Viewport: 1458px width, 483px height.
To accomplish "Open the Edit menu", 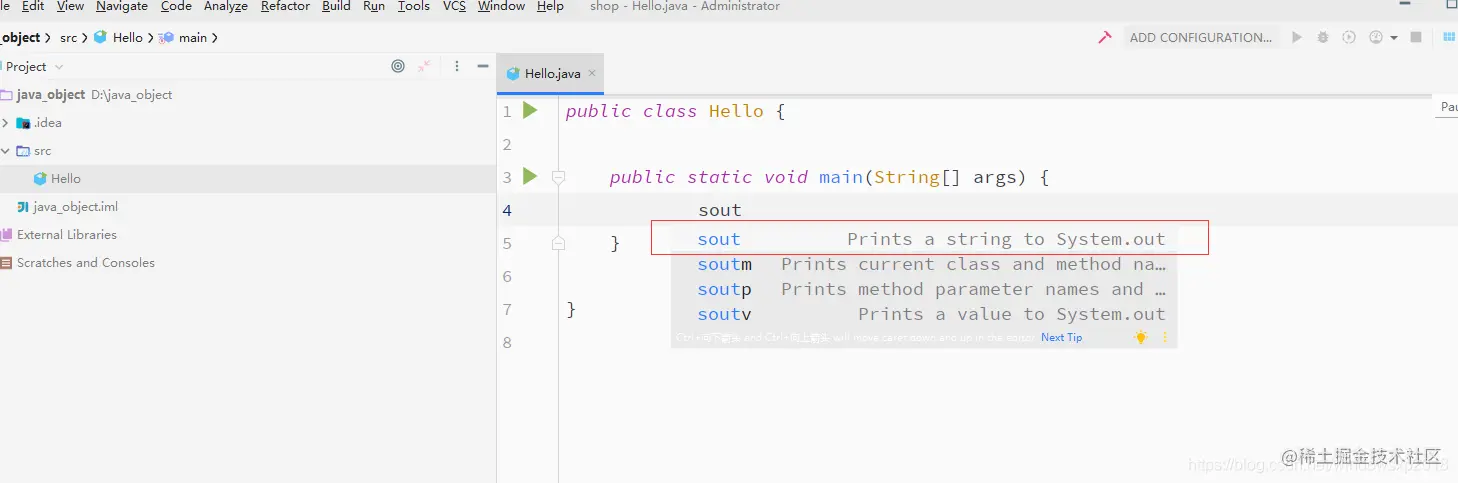I will pyautogui.click(x=32, y=6).
